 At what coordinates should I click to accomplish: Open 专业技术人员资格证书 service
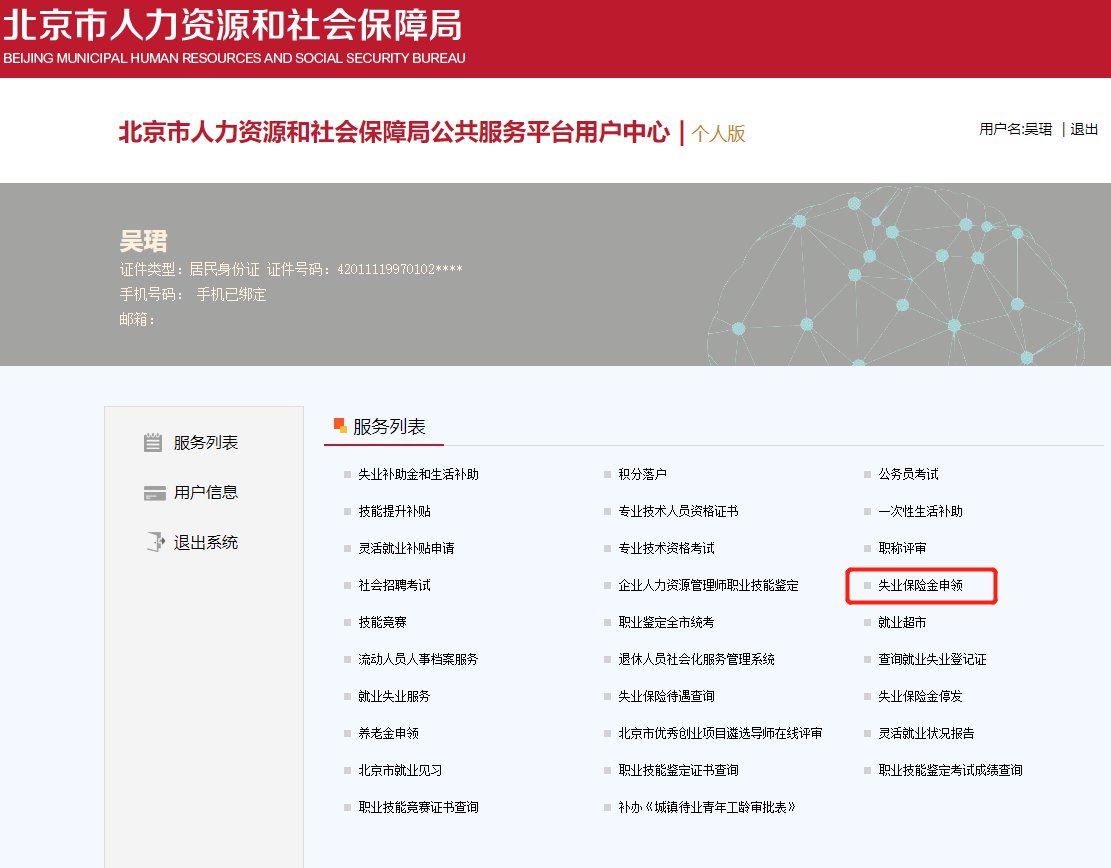click(678, 511)
